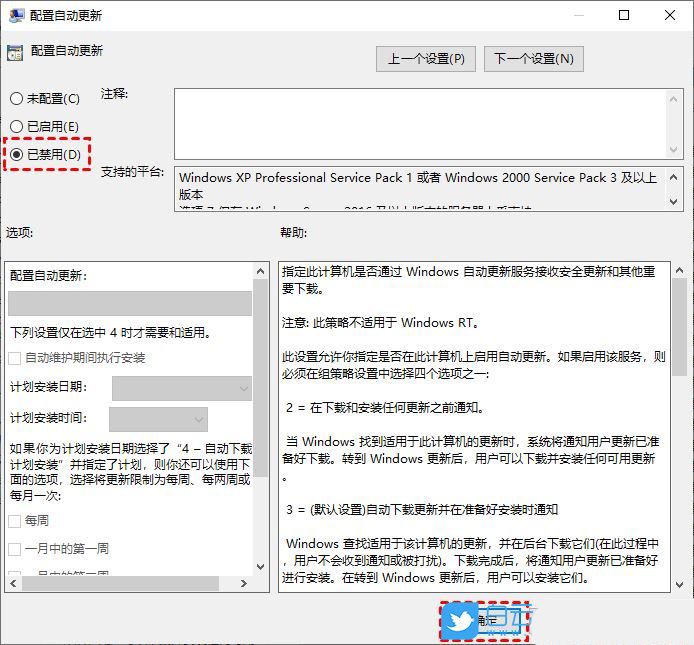Open the 配置自动更新 options combo box

pyautogui.click(x=130, y=303)
